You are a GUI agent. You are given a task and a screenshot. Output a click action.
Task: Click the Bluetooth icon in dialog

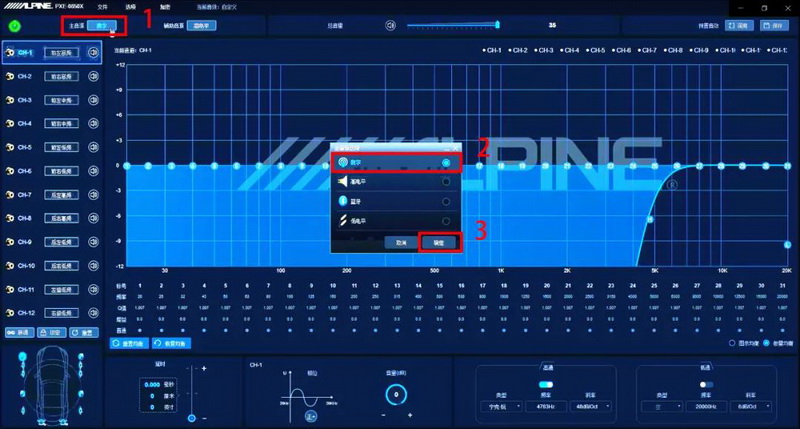[343, 201]
